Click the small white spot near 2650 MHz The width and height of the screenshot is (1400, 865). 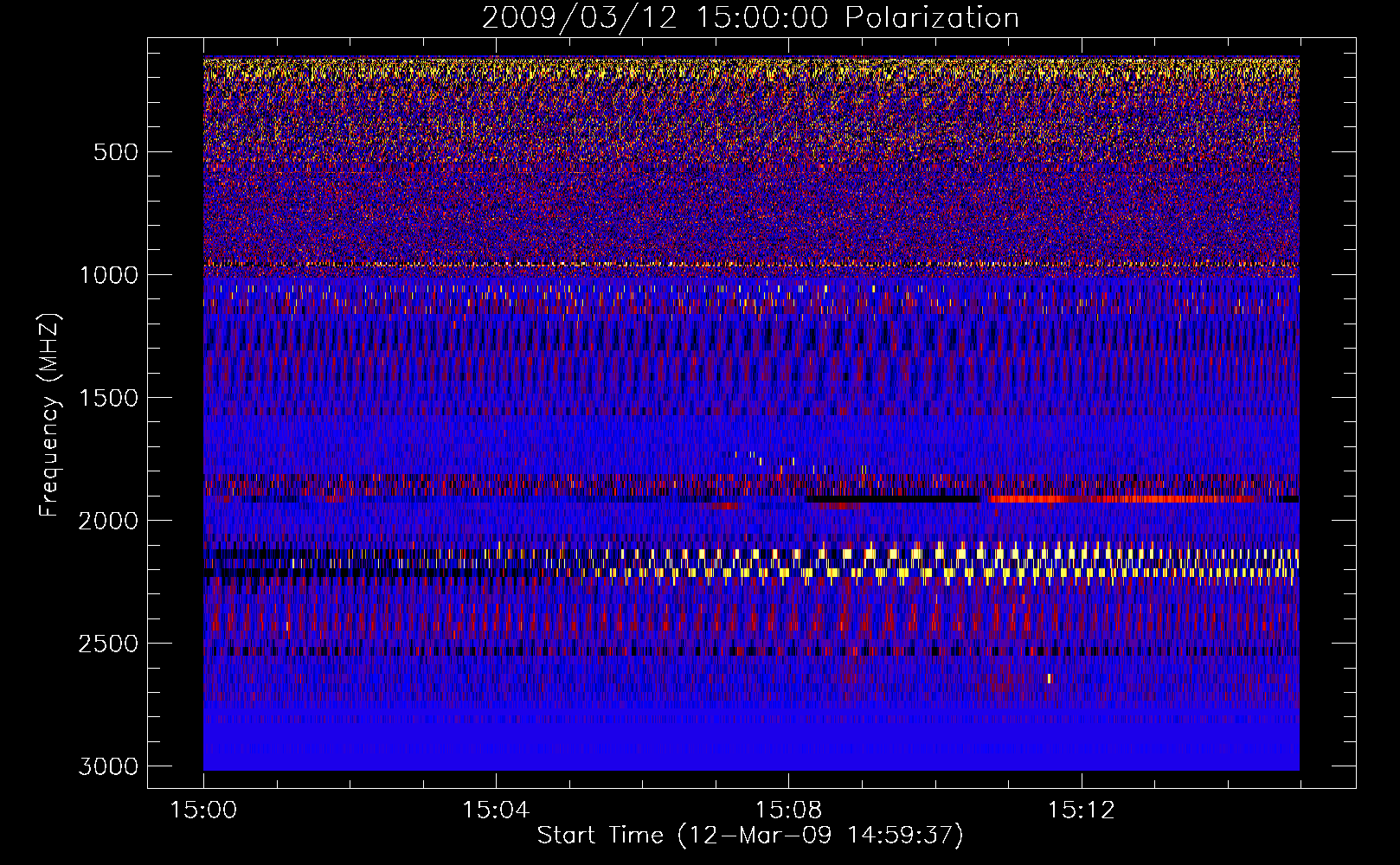(x=1050, y=678)
